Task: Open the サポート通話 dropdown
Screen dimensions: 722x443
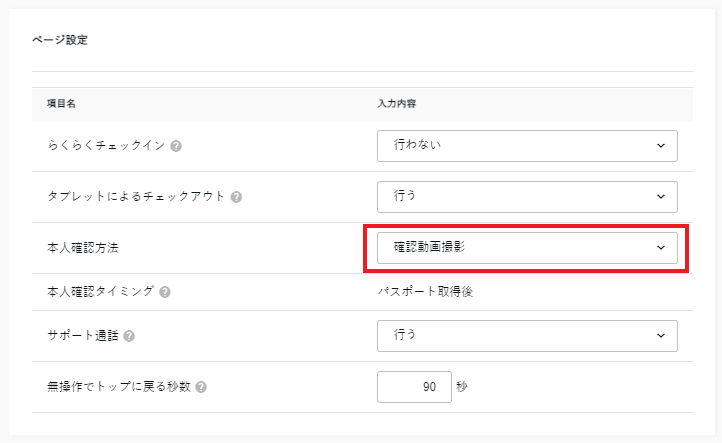Action: [527, 335]
